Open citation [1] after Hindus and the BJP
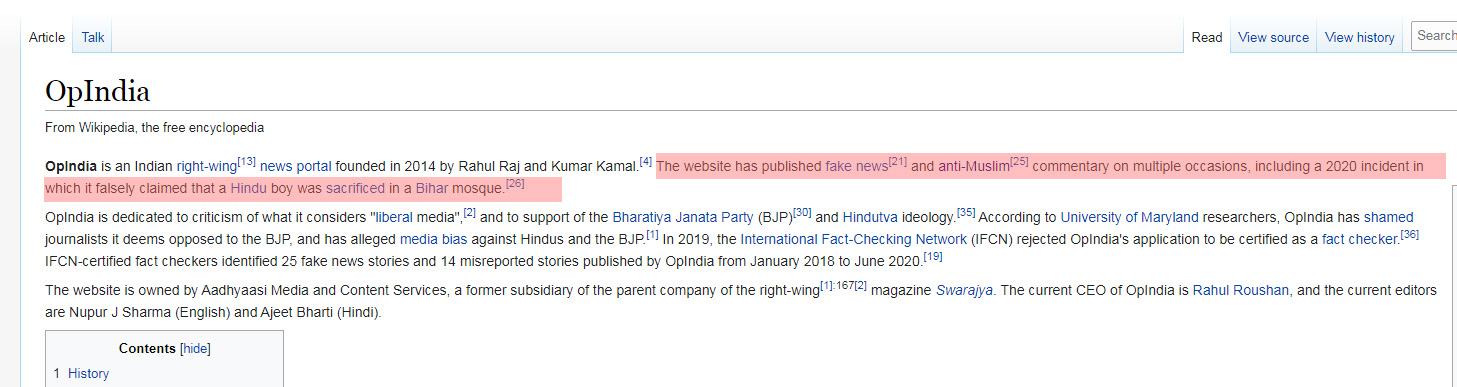Image resolution: width=1457 pixels, height=387 pixels. click(x=652, y=233)
